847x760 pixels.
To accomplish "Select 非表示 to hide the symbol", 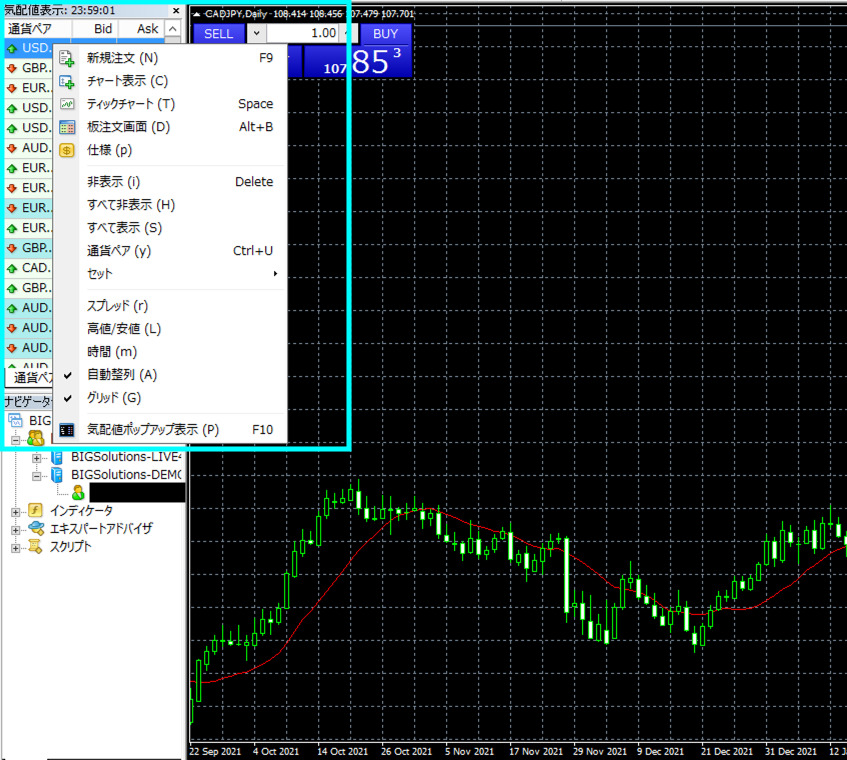I will (x=113, y=182).
